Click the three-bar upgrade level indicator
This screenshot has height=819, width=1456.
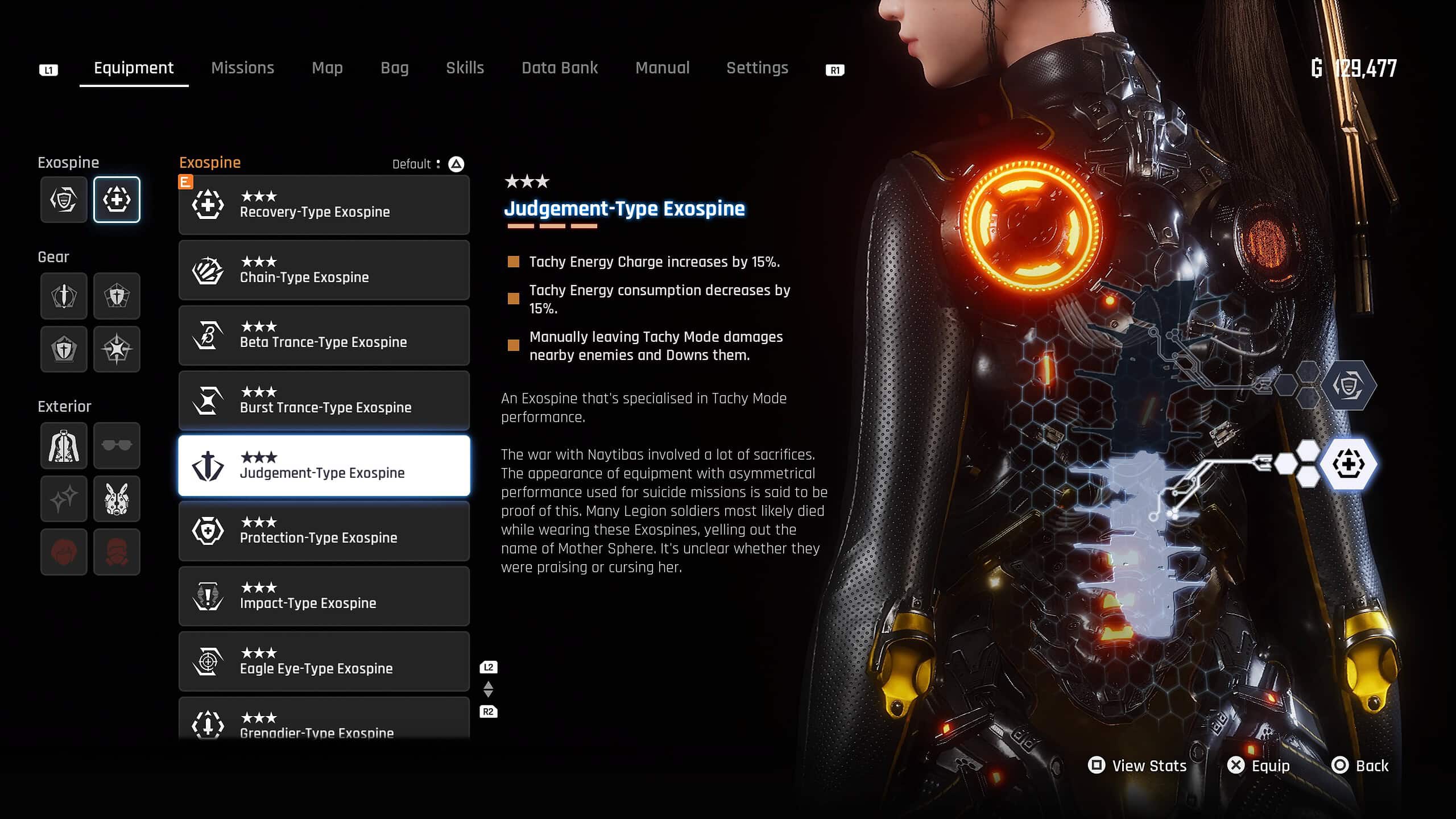point(552,226)
